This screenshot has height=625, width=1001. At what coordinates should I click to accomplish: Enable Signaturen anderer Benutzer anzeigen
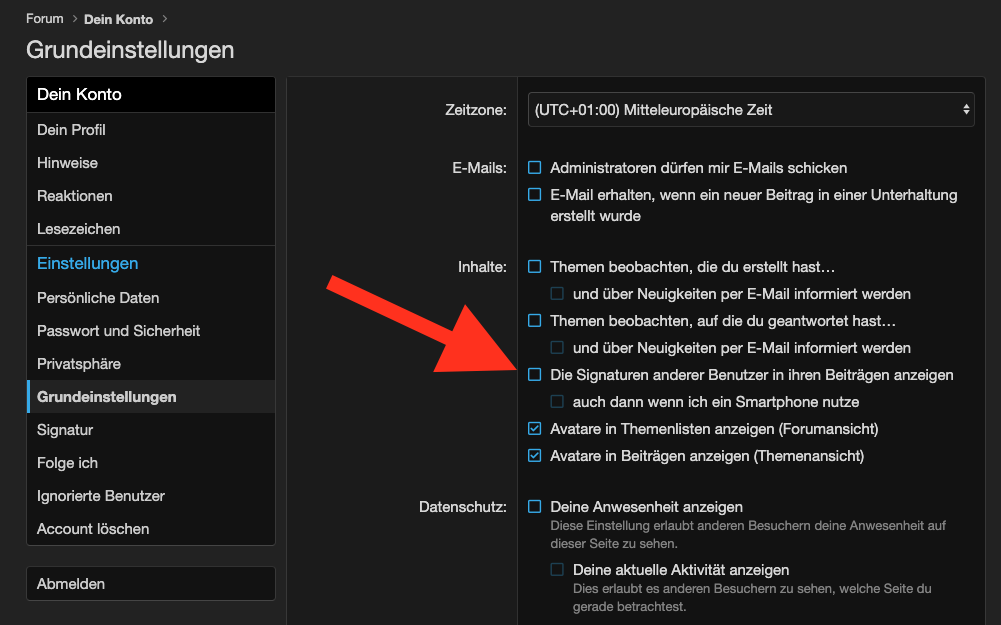pos(534,375)
